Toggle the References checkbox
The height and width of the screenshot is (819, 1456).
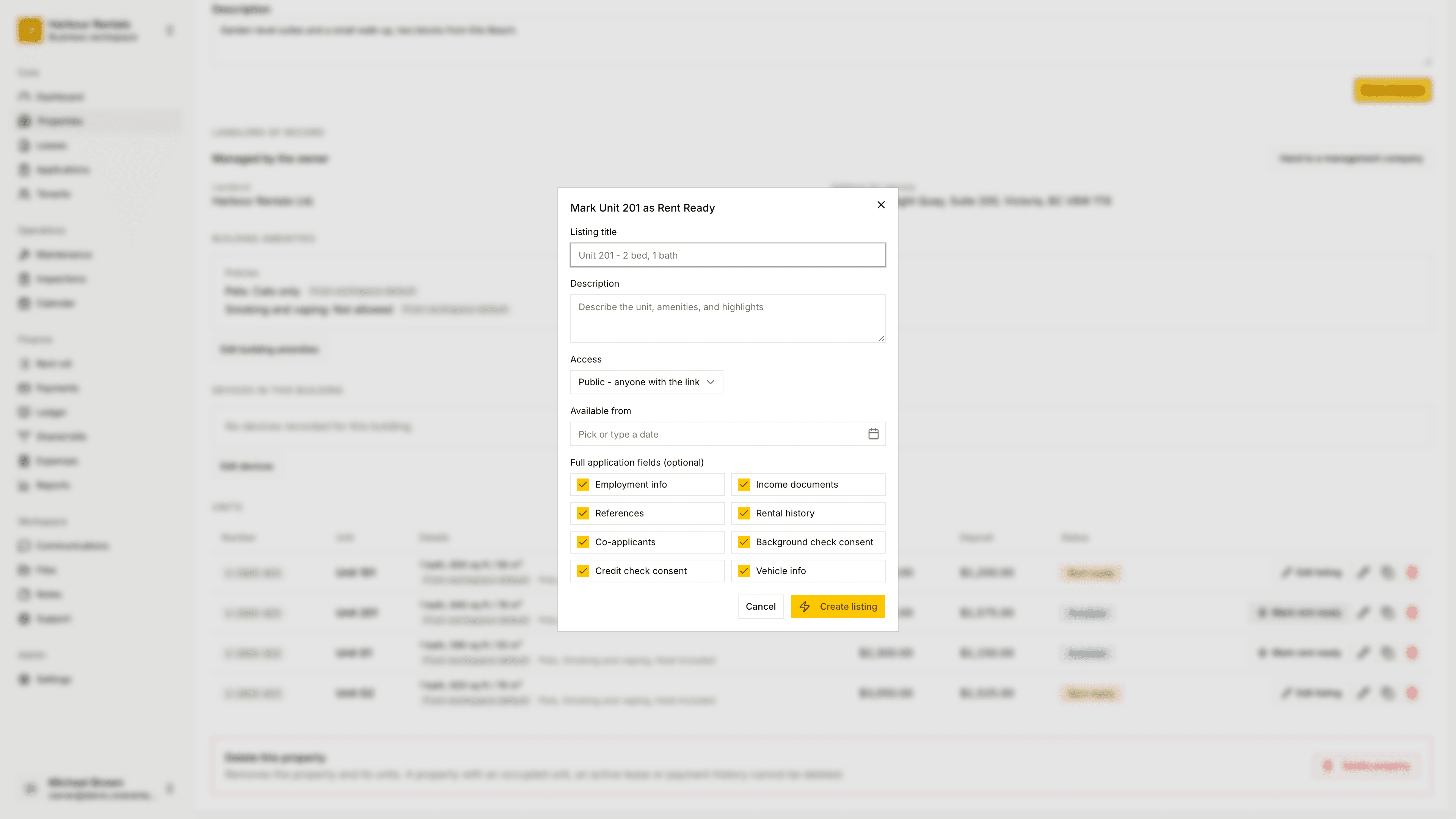pos(583,513)
